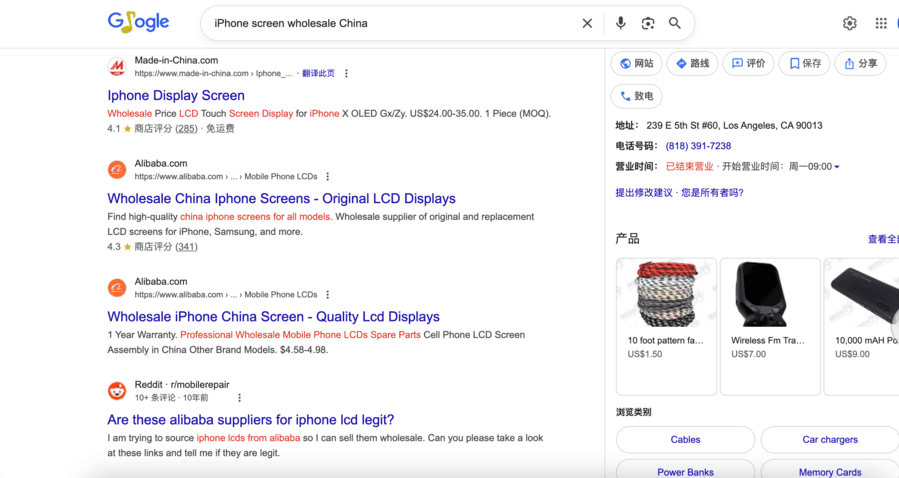The width and height of the screenshot is (899, 478).
Task: Open more options for Original LCD Displays result
Action: (328, 177)
